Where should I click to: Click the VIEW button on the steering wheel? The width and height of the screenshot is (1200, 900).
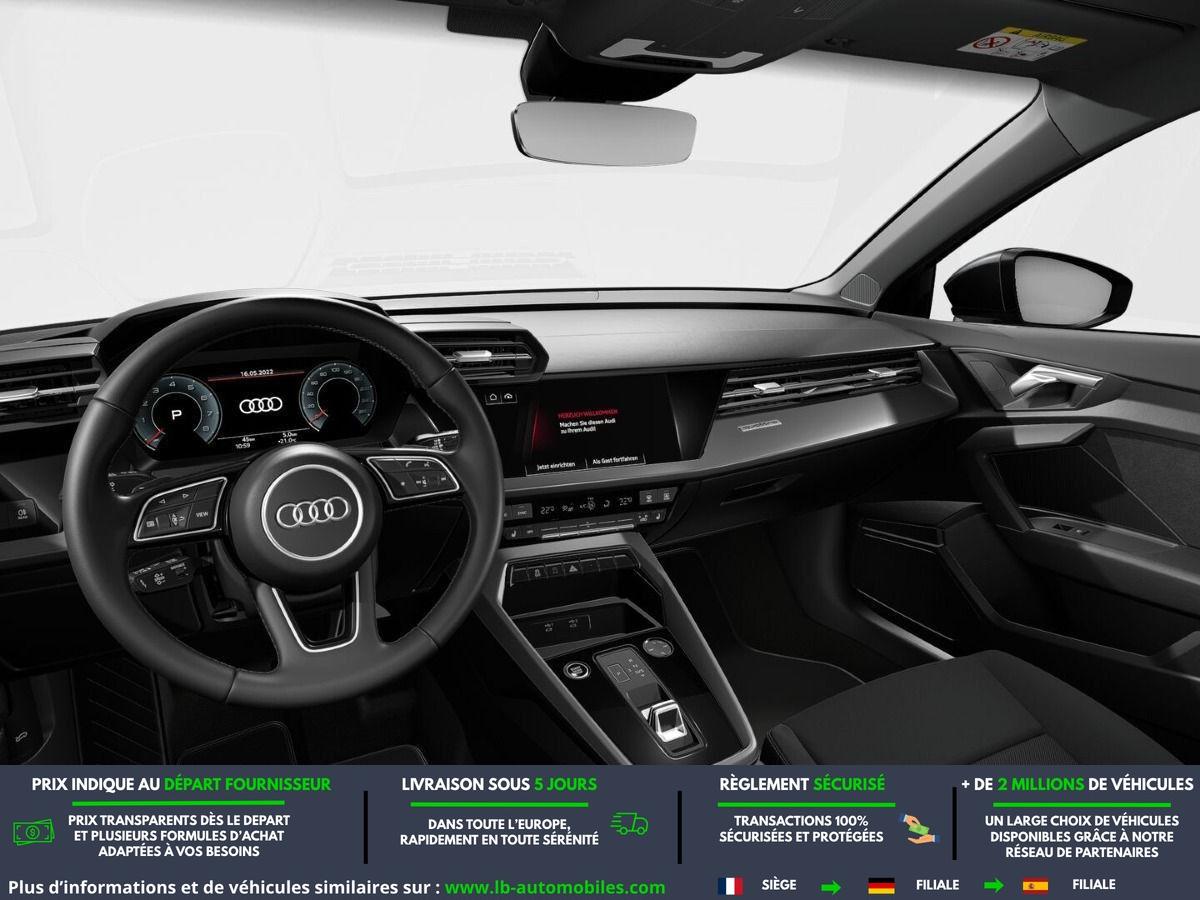[202, 514]
